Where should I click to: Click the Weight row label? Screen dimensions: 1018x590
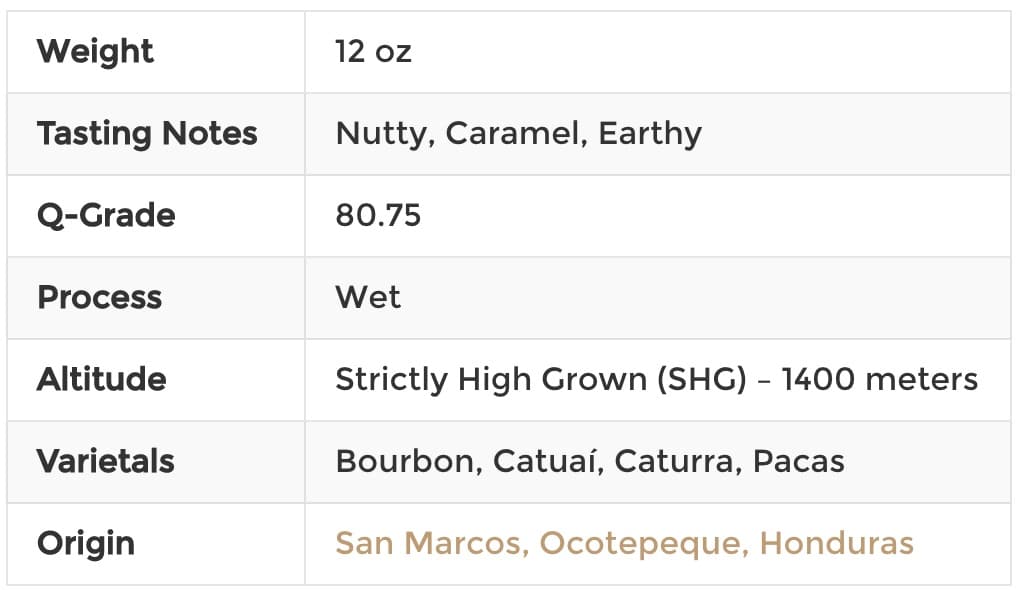(x=95, y=51)
